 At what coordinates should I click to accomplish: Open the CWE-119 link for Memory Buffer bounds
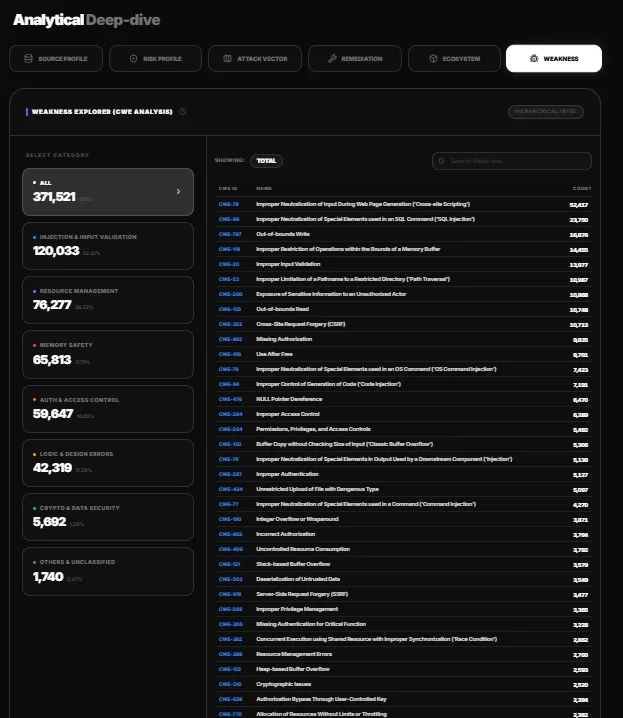[x=229, y=249]
